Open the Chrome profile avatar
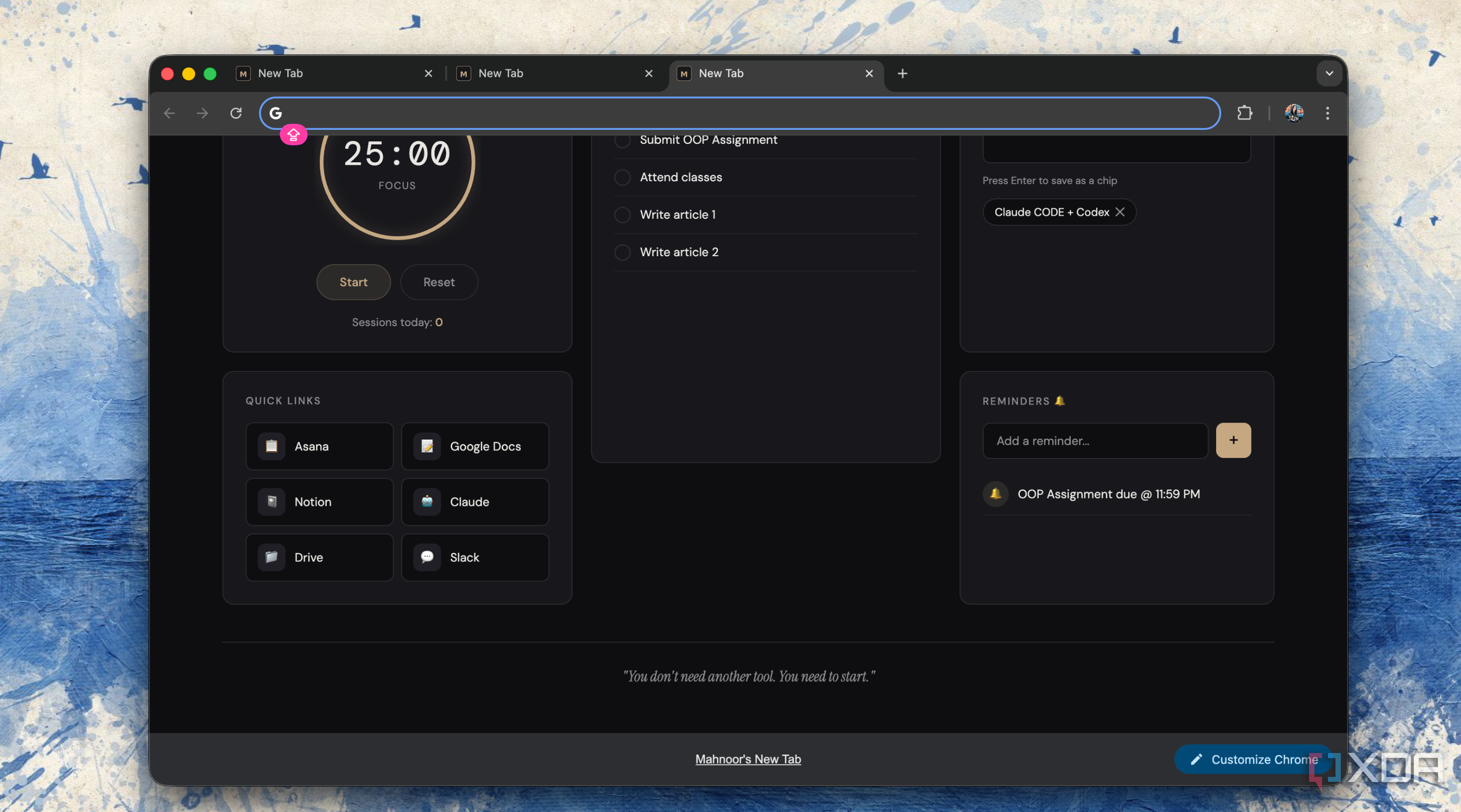The width and height of the screenshot is (1461, 812). pyautogui.click(x=1294, y=113)
